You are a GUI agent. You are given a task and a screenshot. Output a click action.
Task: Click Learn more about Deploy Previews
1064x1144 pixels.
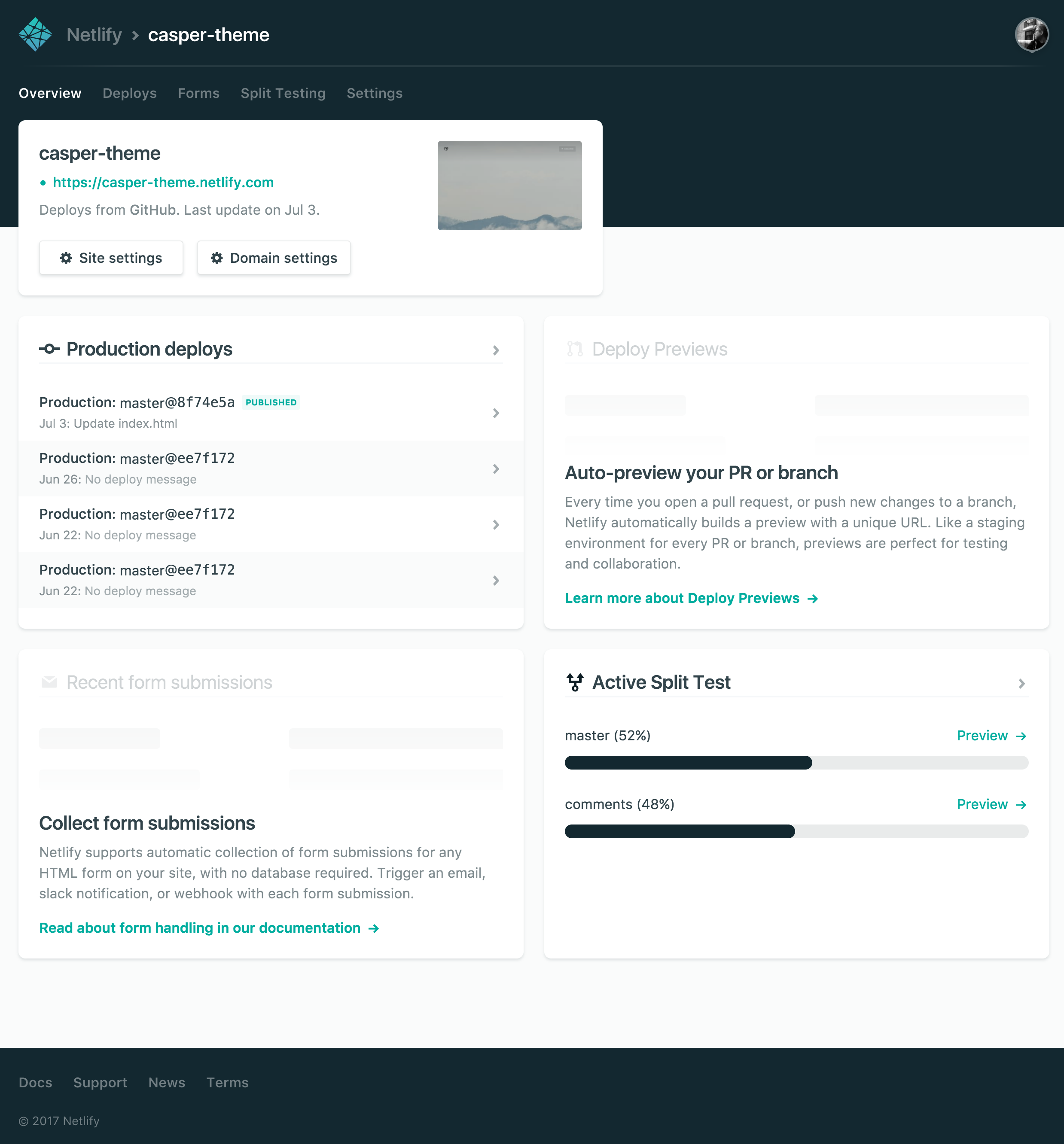point(682,598)
